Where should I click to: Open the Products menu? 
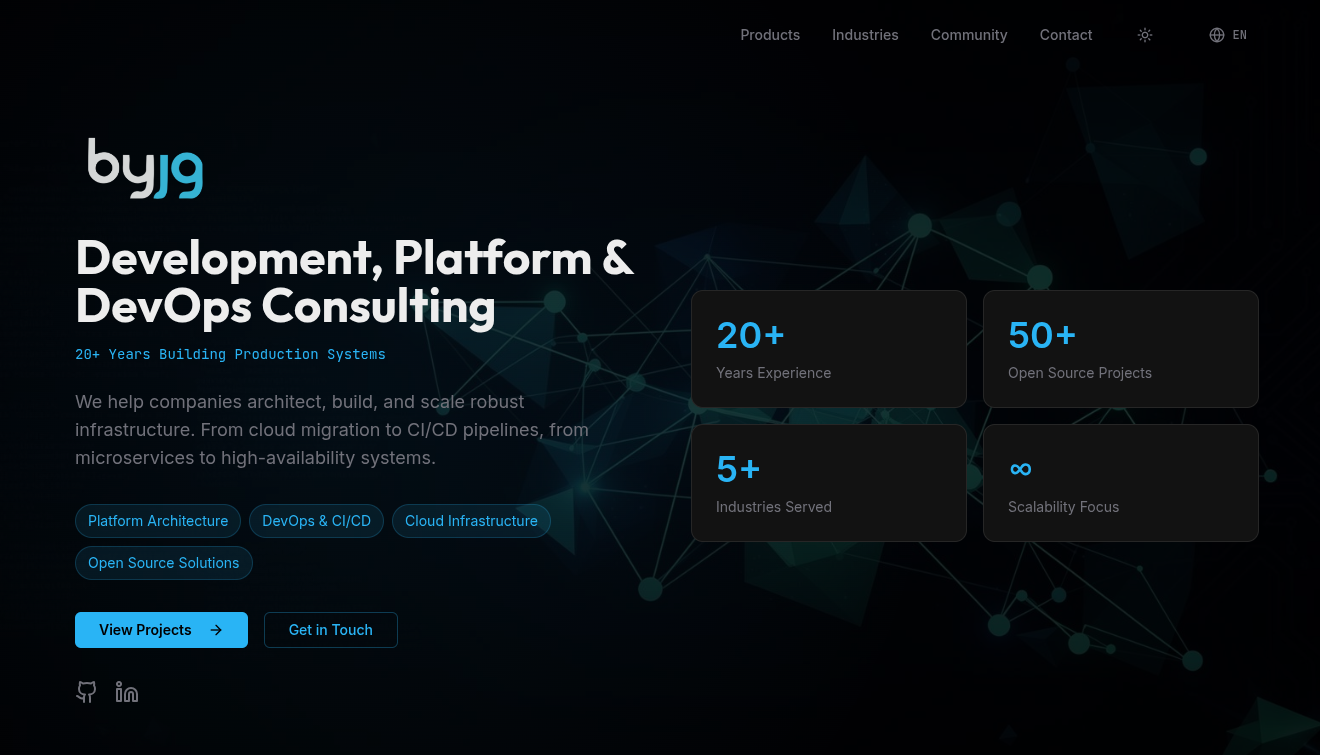tap(770, 35)
